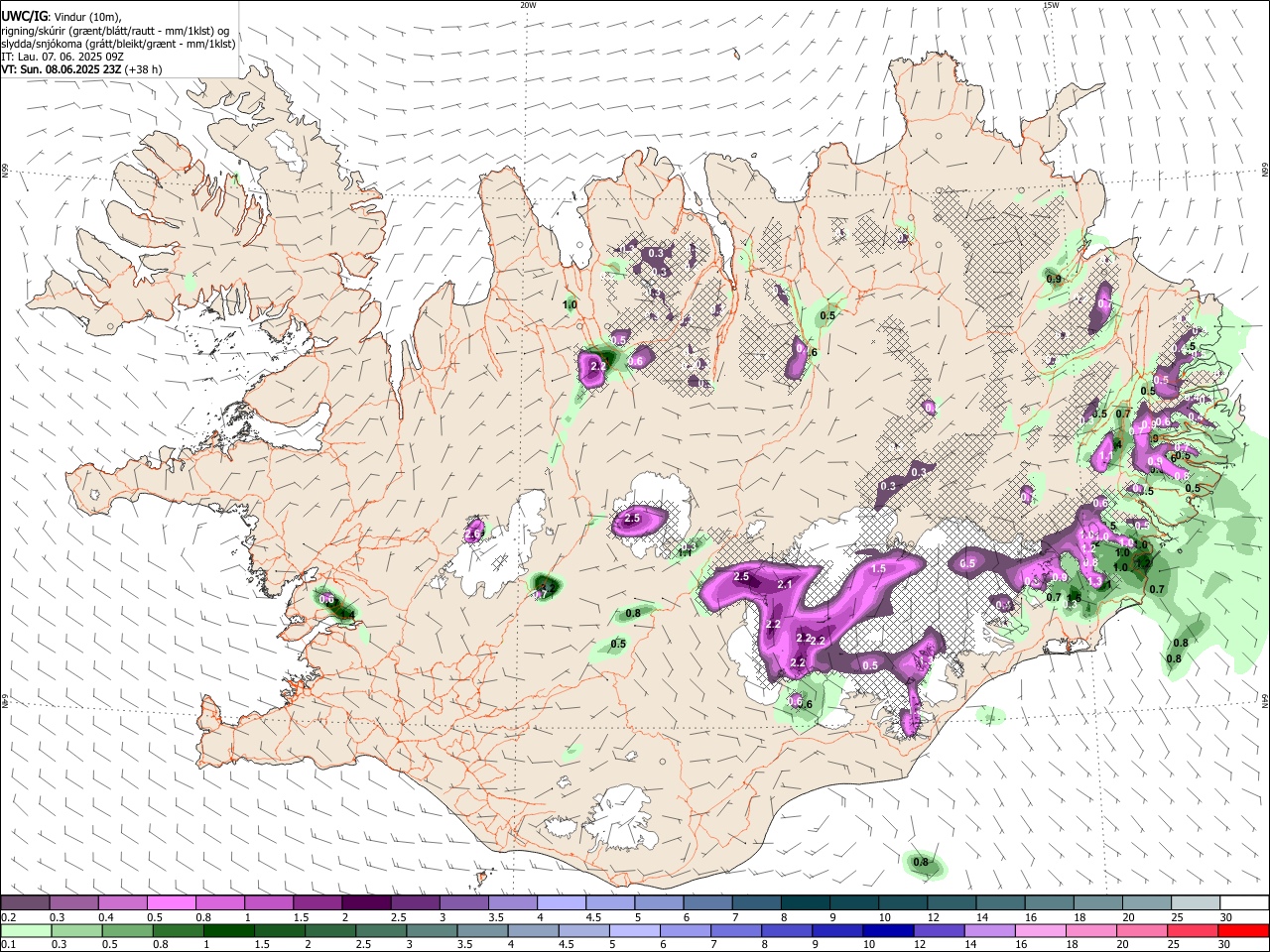1270x952 pixels.
Task: Select the navy blue rain swatch labeled 10
Action: (886, 931)
